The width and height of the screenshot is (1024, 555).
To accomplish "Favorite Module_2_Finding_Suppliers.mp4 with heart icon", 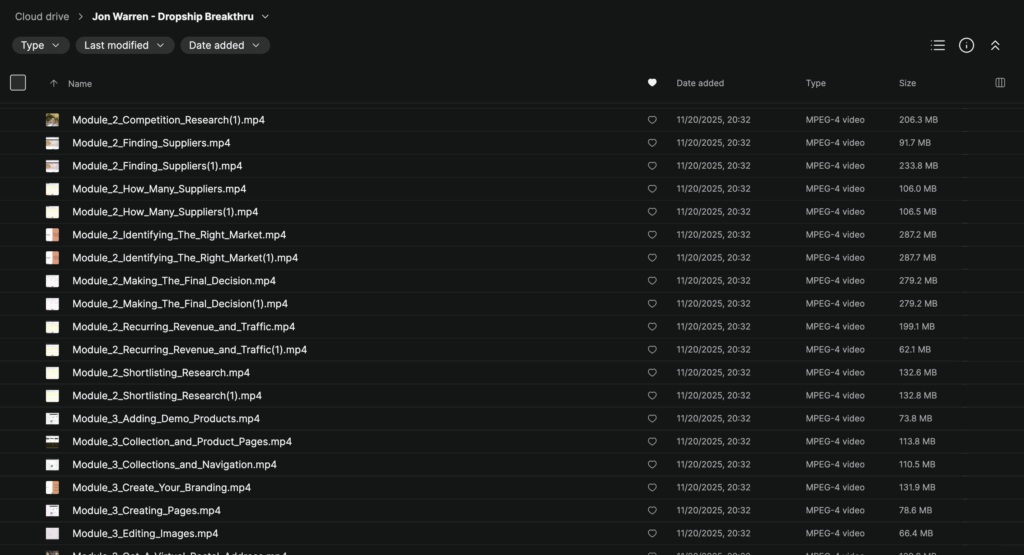I will pos(652,143).
